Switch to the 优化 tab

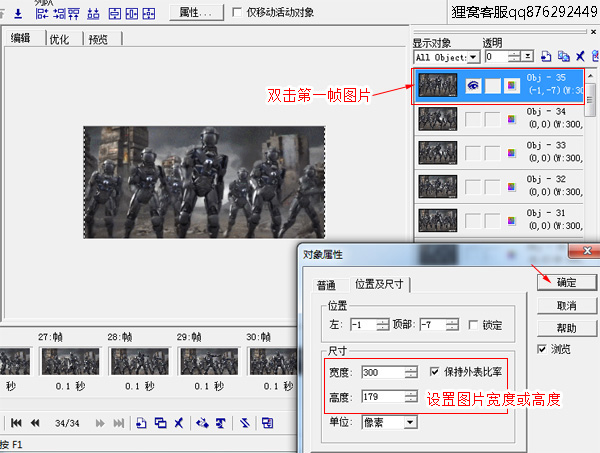(60, 39)
